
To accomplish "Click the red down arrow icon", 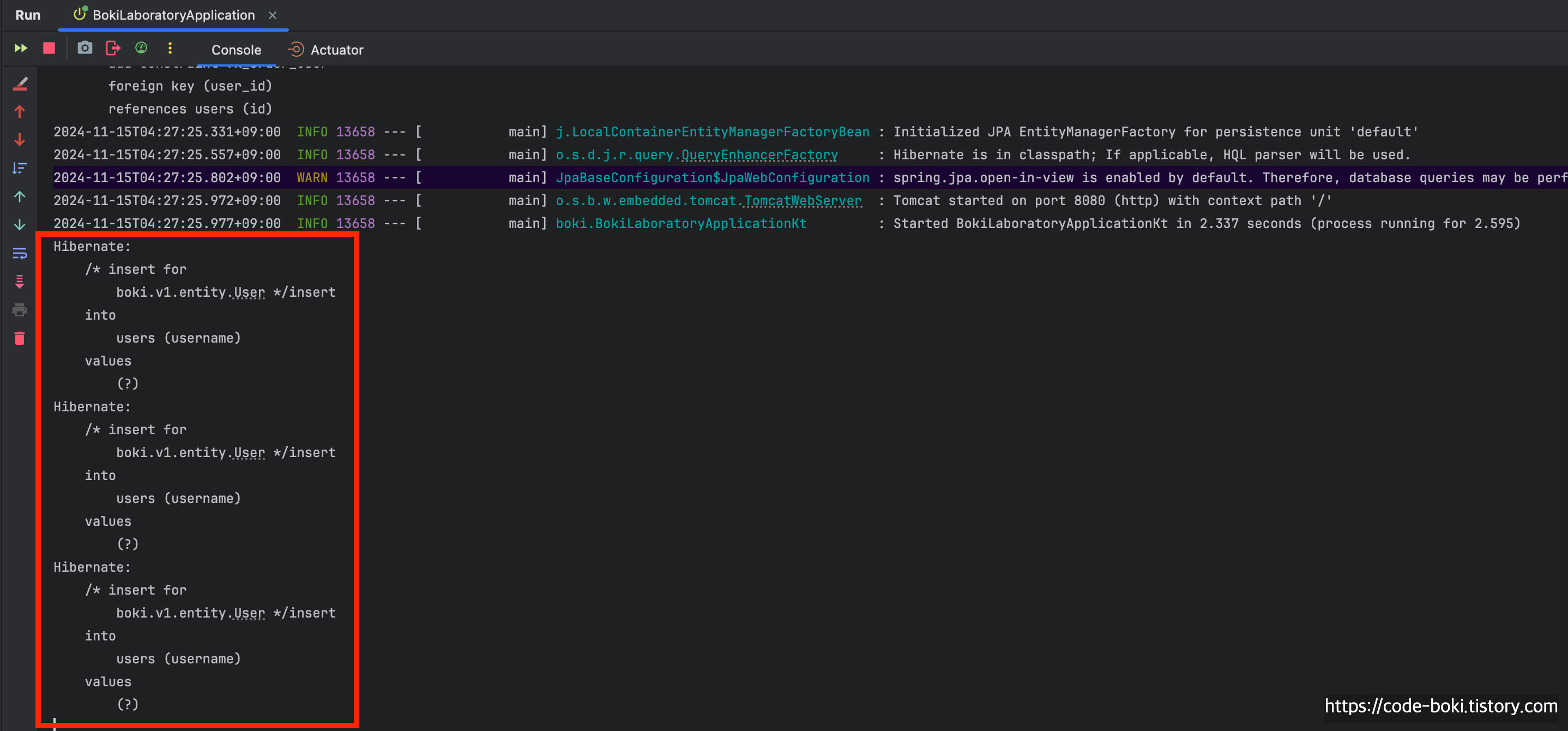I will (20, 140).
